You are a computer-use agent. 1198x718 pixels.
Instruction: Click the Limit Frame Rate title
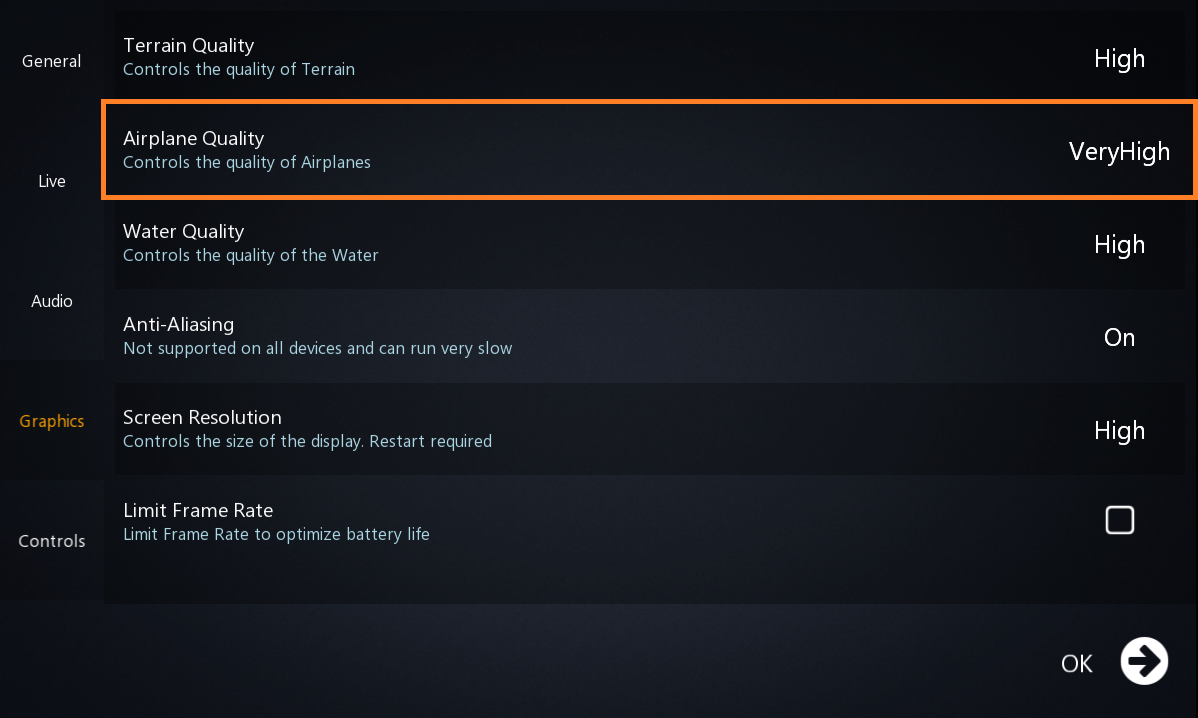[198, 510]
